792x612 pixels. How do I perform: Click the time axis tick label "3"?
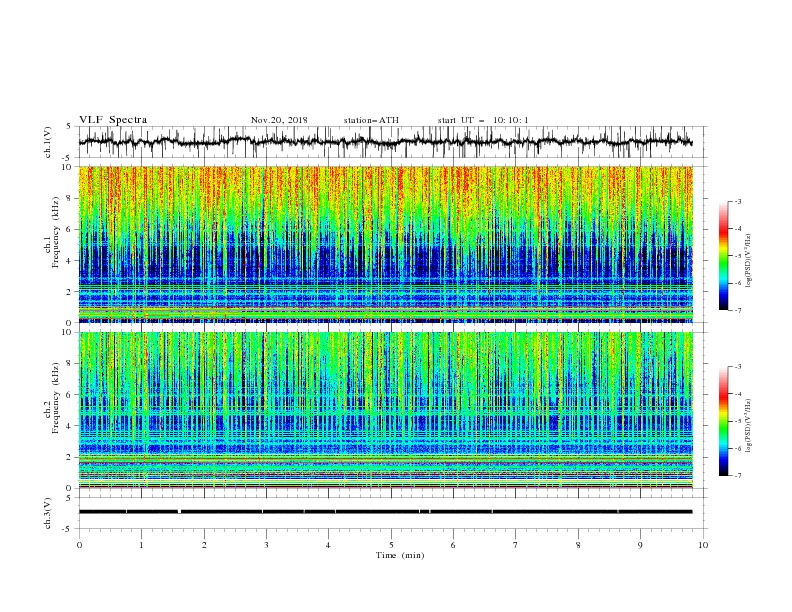pos(266,545)
